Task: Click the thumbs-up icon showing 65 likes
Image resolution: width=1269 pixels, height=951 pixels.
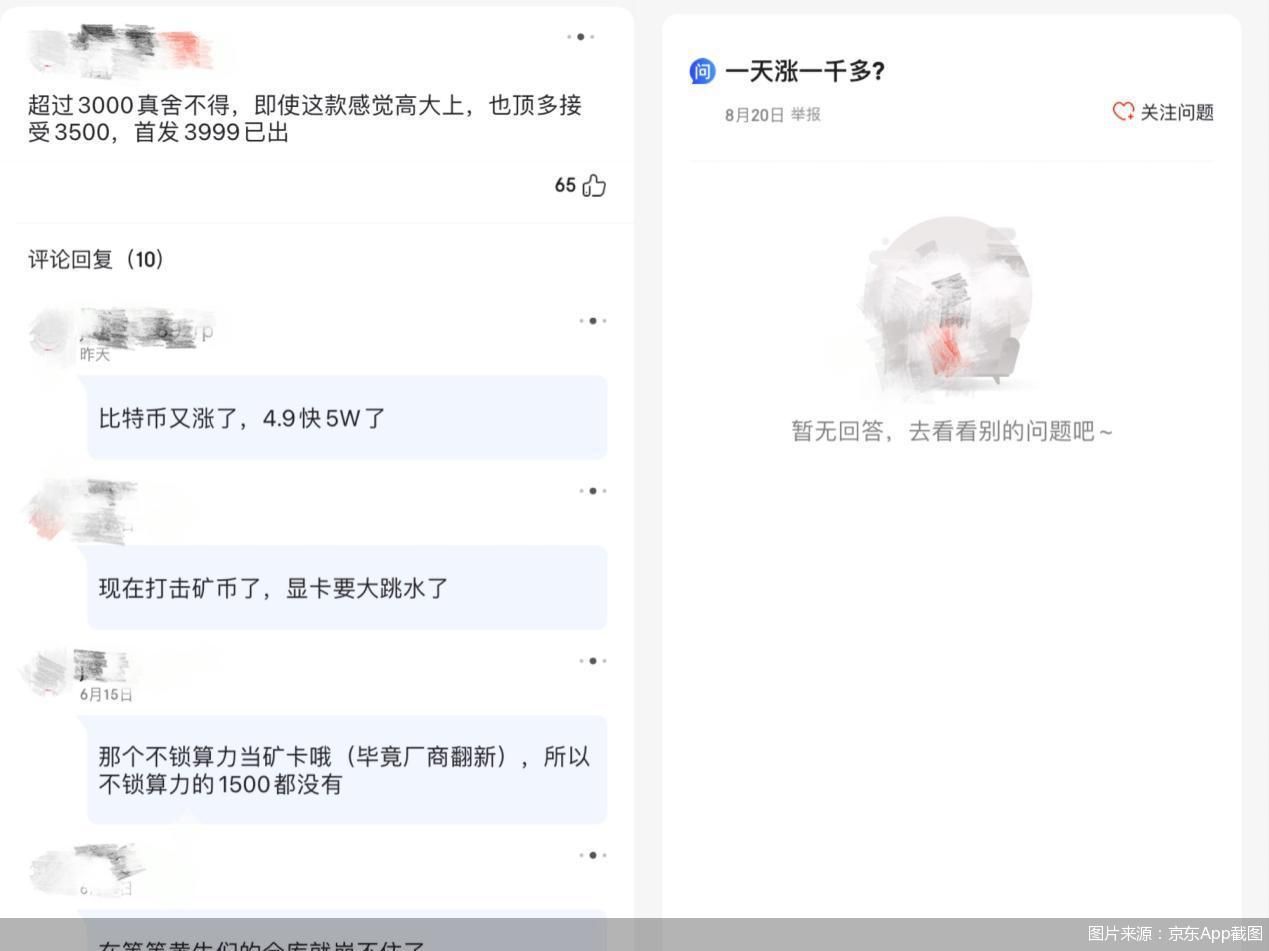Action: tap(591, 185)
